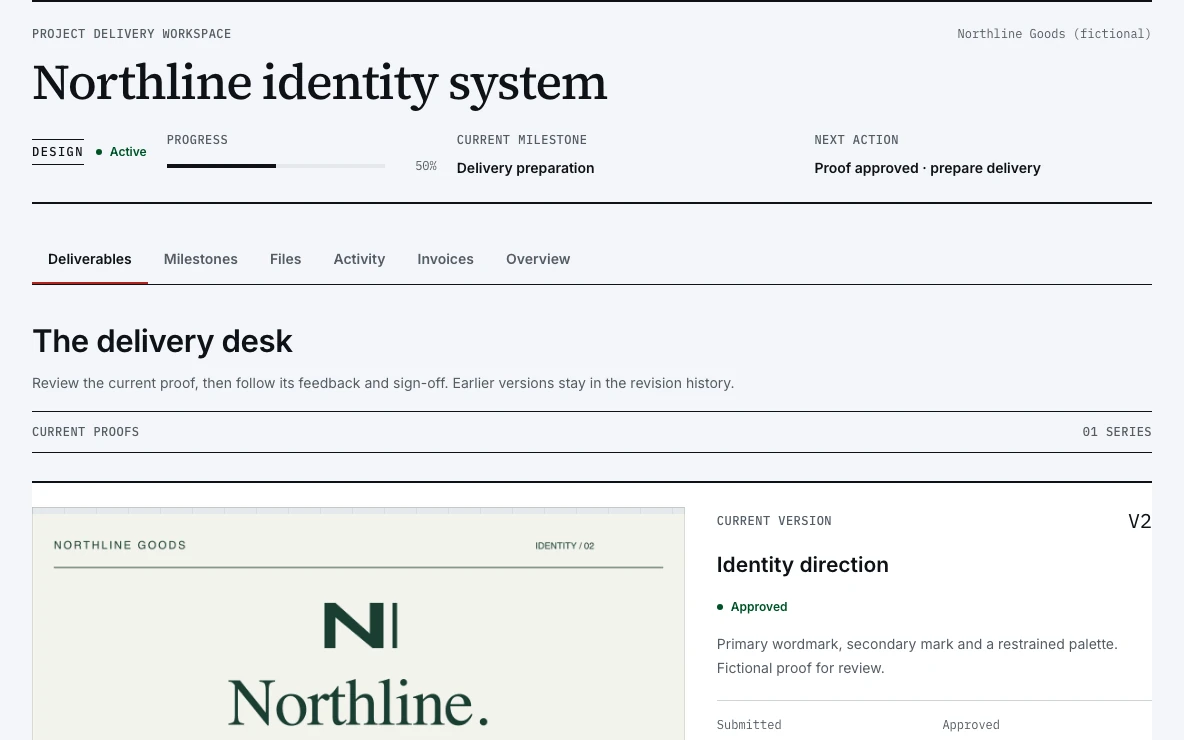Screen dimensions: 1184x740
Task: Switch to the Milestones tab
Action: pyautogui.click(x=201, y=259)
